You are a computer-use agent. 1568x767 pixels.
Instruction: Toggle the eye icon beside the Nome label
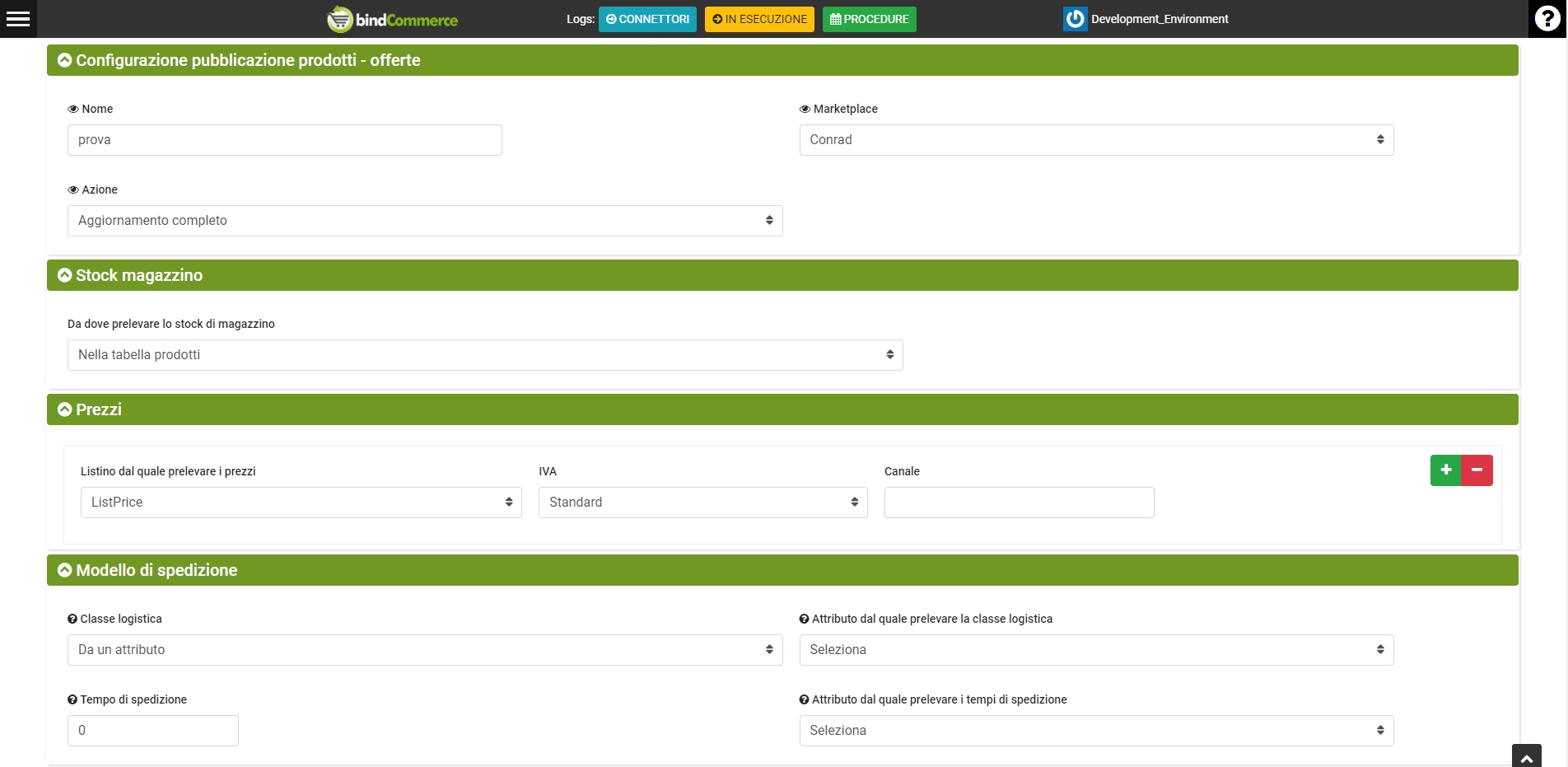tap(73, 110)
